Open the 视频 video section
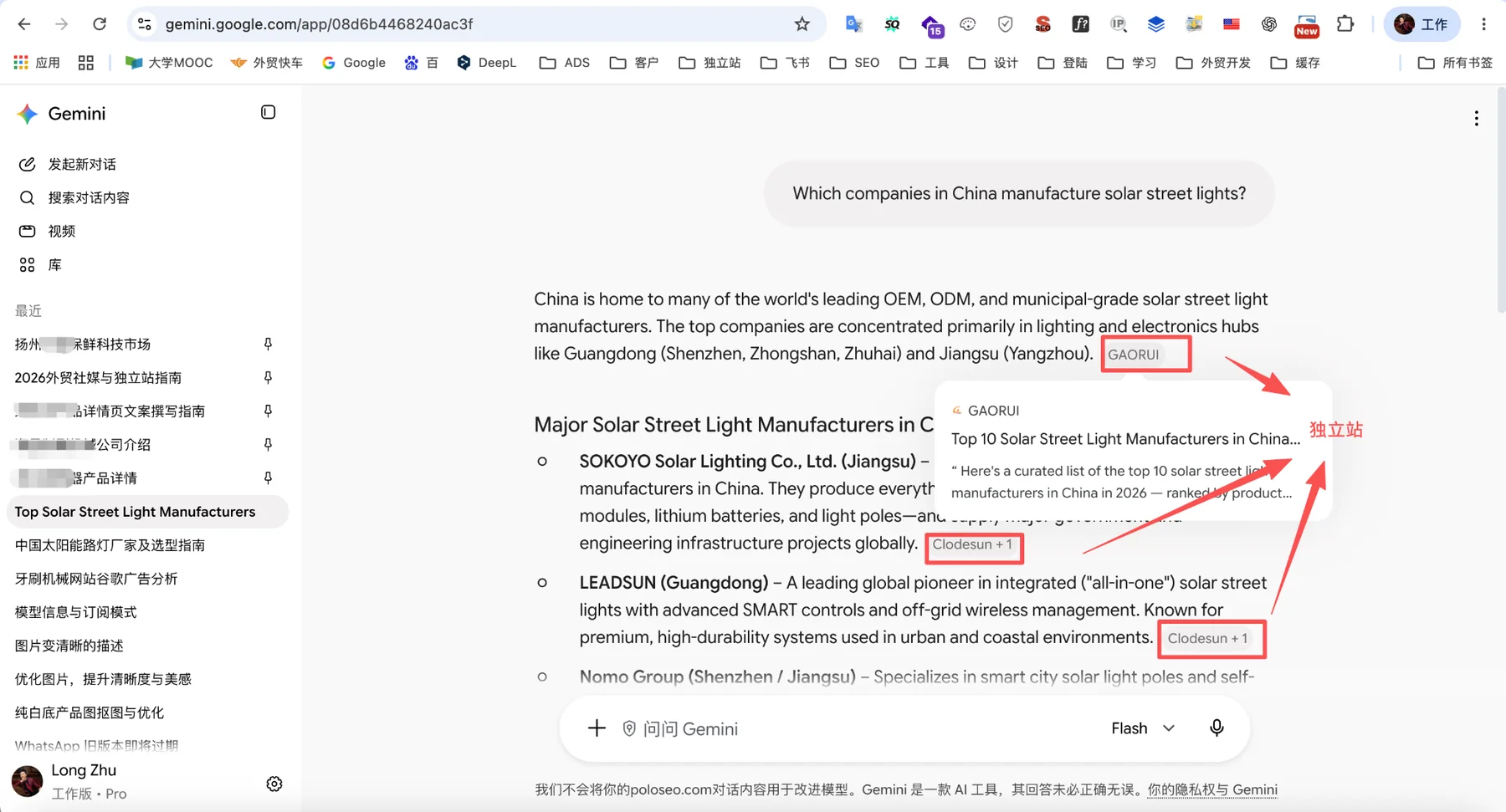 [x=61, y=231]
